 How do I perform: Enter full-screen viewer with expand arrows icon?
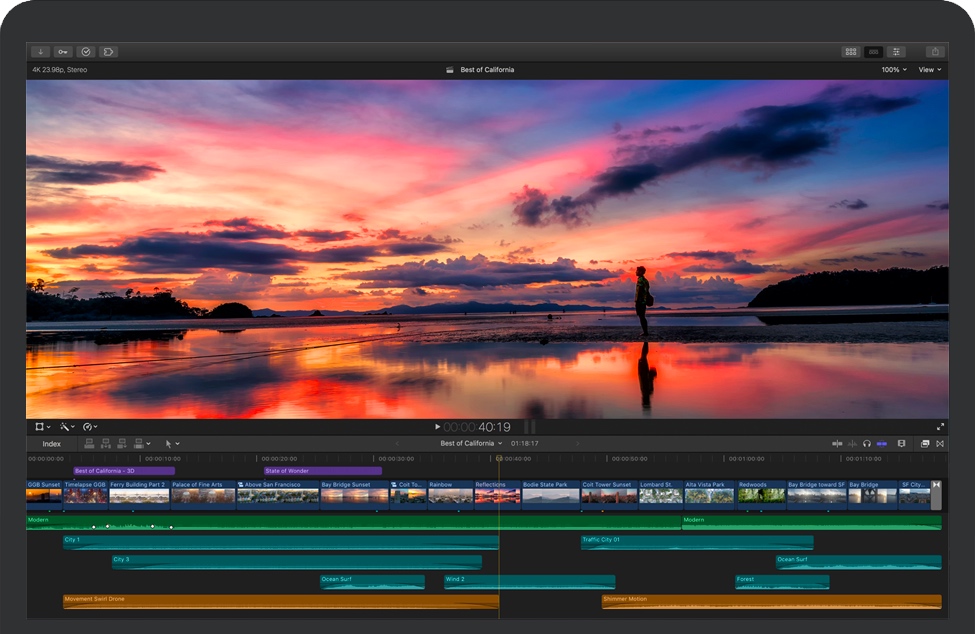click(x=940, y=427)
